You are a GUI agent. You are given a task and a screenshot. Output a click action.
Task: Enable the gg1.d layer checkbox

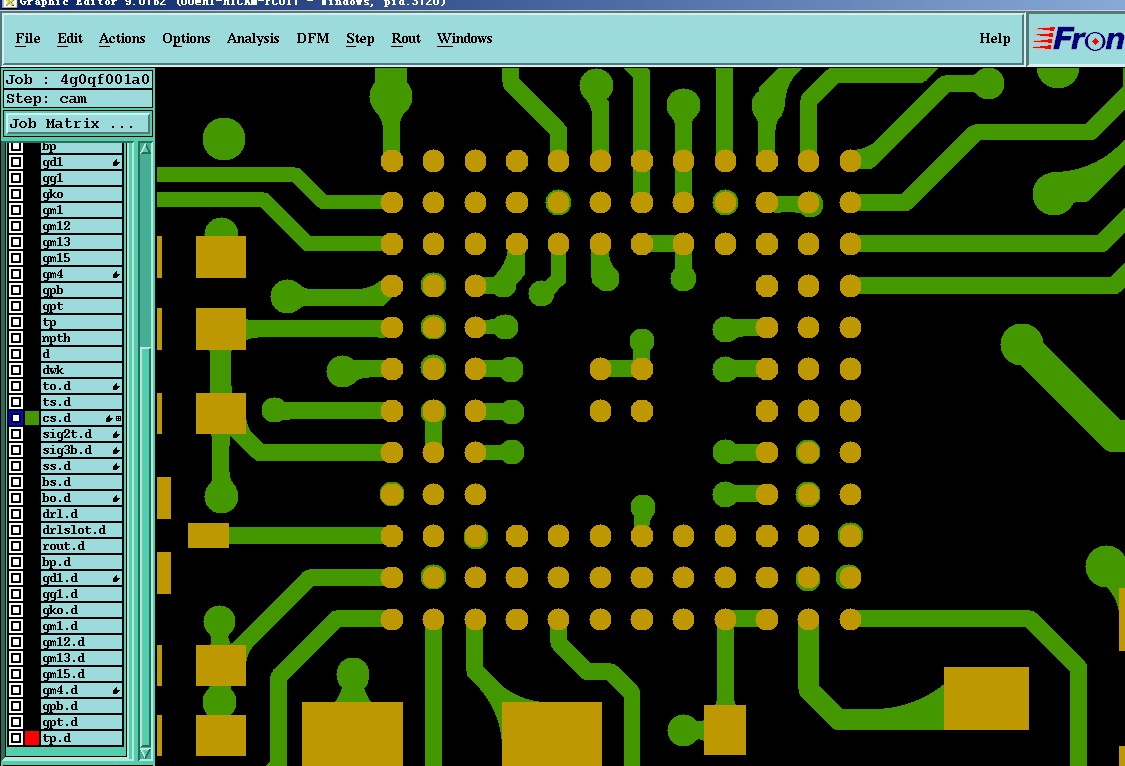coord(16,594)
